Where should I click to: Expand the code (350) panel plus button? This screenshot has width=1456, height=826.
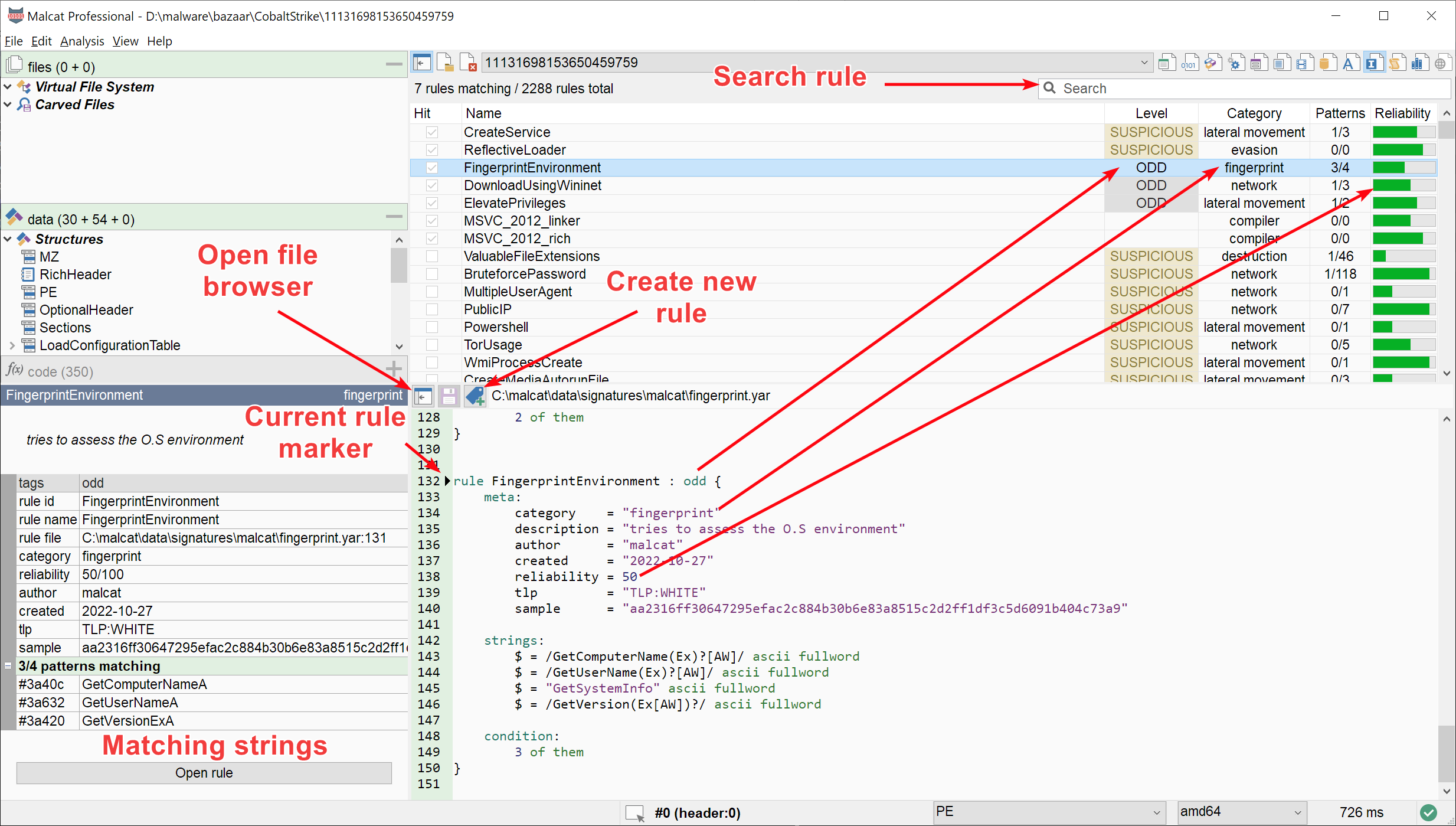coord(394,370)
